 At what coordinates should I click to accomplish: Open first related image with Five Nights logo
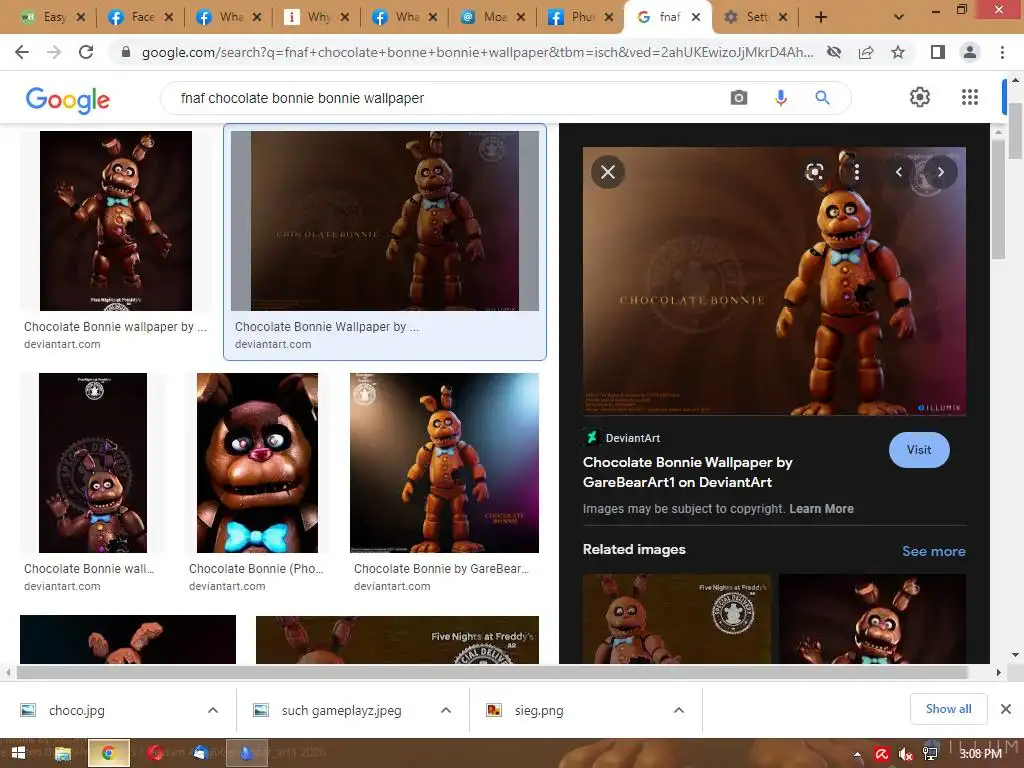[677, 619]
